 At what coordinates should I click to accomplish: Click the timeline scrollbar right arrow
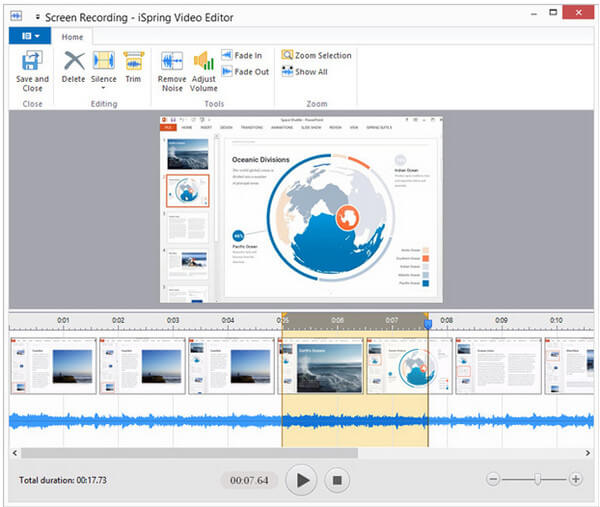click(x=587, y=453)
